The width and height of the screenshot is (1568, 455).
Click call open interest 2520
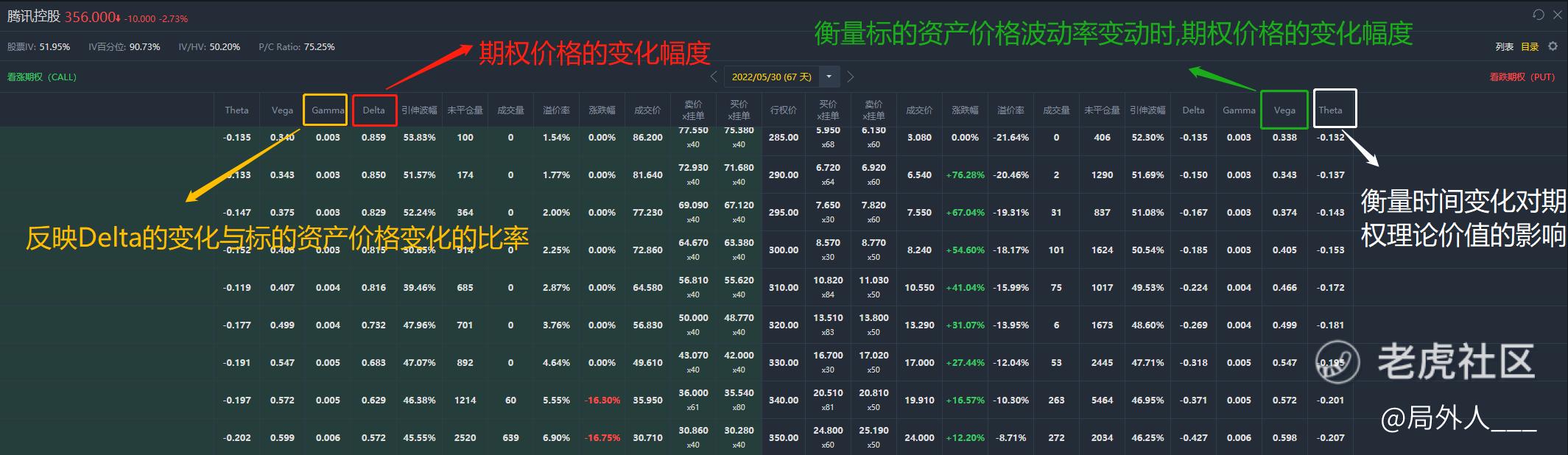point(465,438)
